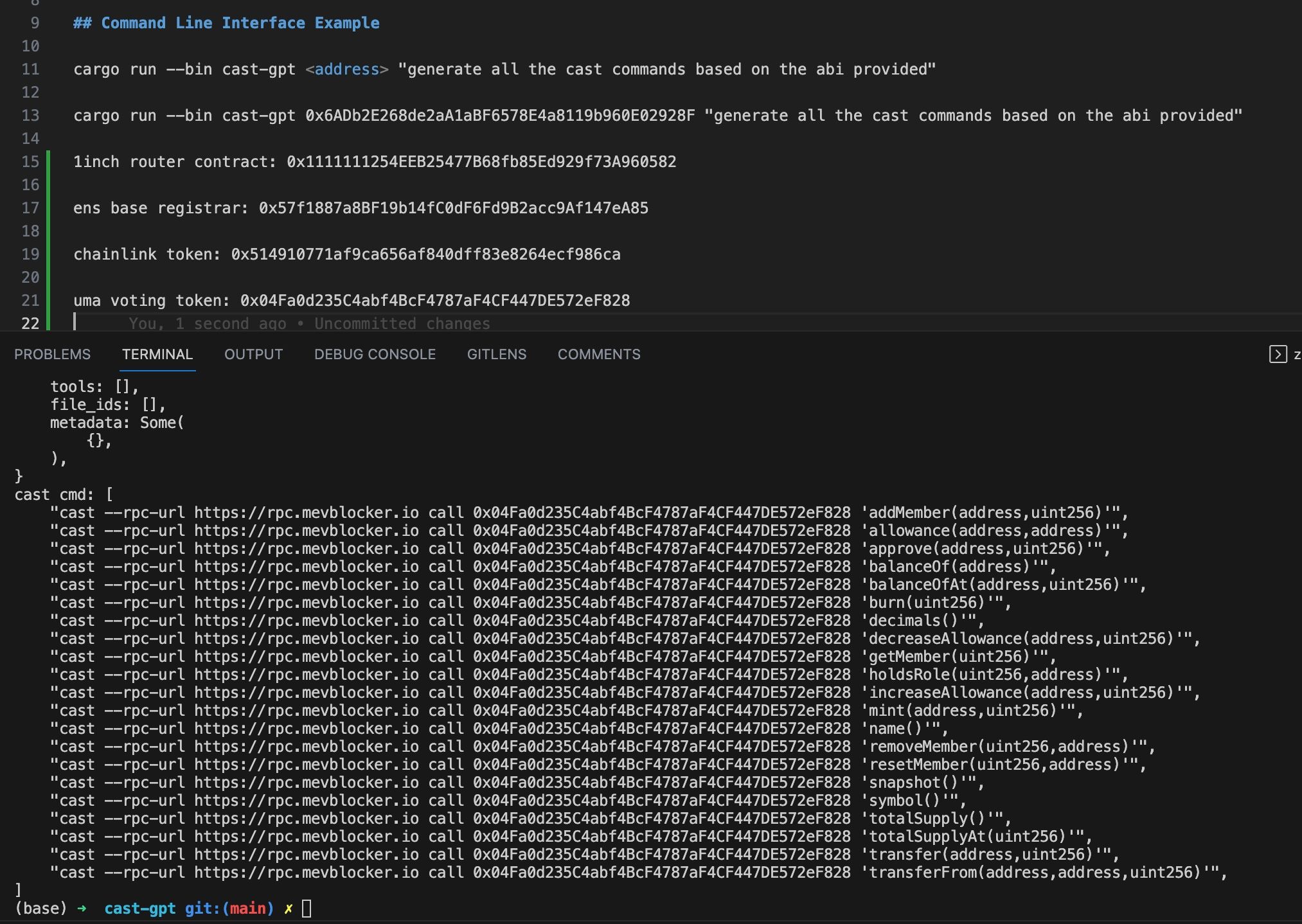Click the 'file_ids: [],' output line
1302x924 pixels.
coord(108,405)
